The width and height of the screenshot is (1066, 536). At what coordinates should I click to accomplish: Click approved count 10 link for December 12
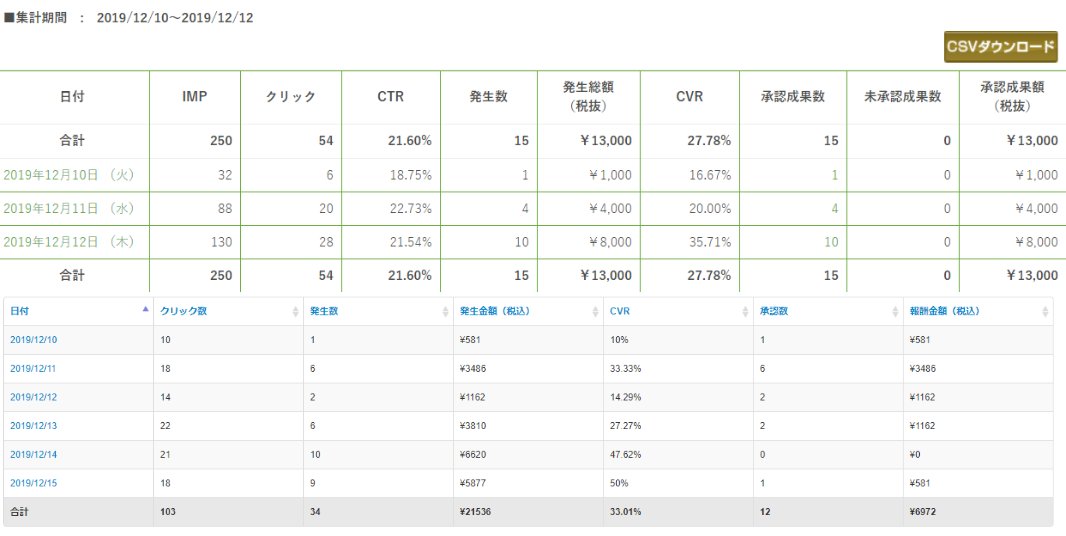click(831, 241)
